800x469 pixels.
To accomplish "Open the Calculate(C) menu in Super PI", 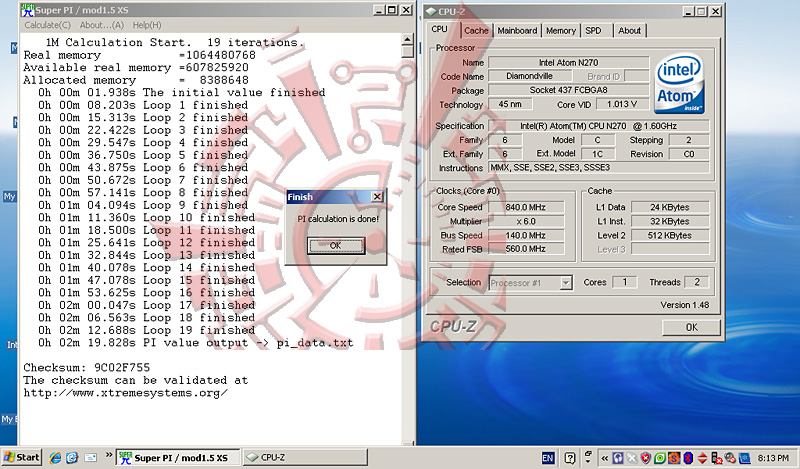I will click(x=47, y=25).
